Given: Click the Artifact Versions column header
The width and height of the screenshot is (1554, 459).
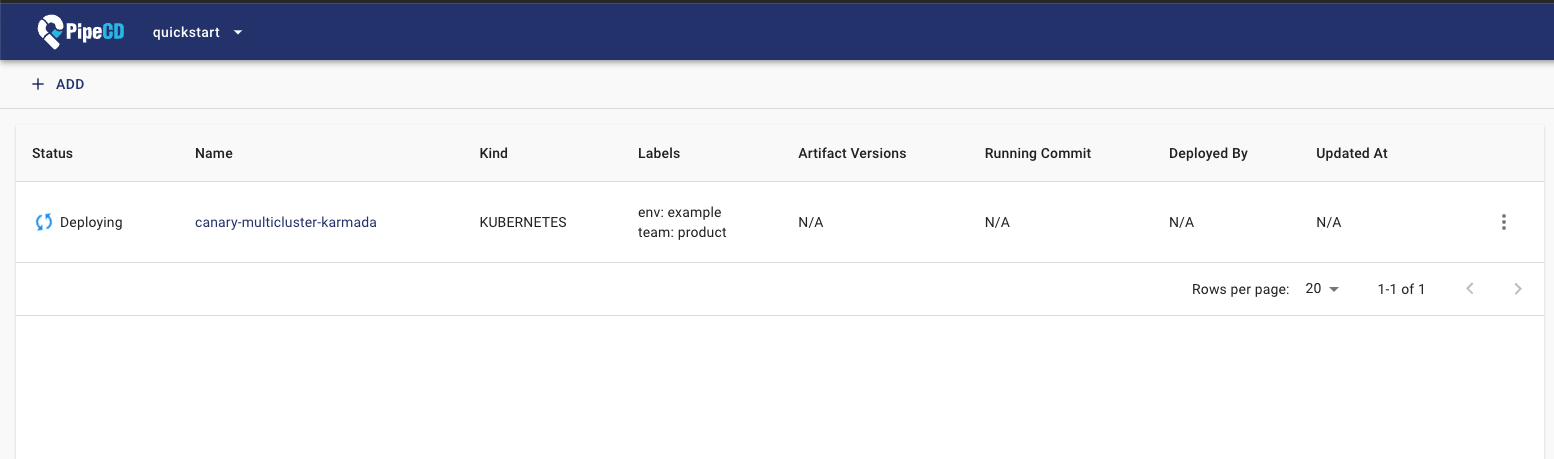Looking at the screenshot, I should point(852,153).
